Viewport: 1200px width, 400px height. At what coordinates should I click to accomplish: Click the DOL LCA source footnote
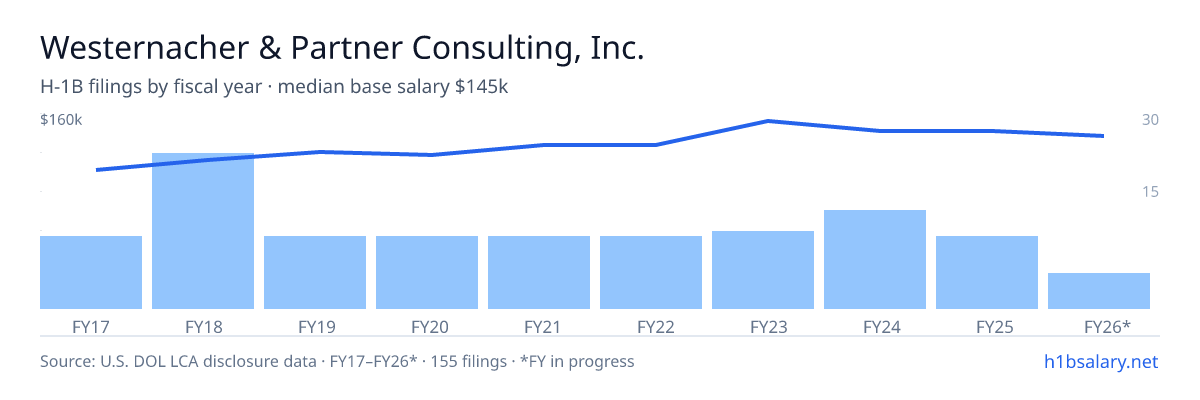(337, 361)
